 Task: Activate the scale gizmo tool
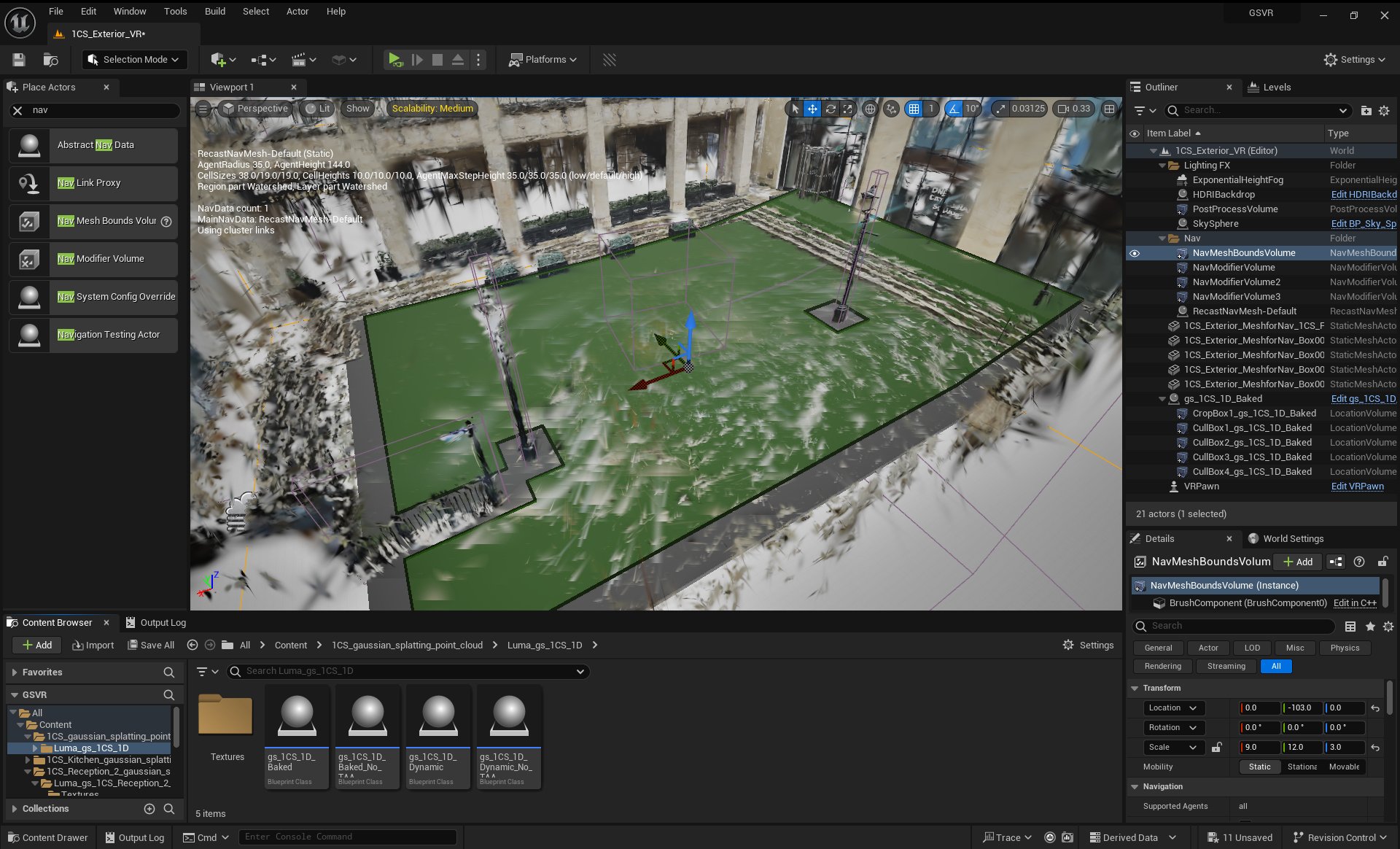(x=847, y=109)
